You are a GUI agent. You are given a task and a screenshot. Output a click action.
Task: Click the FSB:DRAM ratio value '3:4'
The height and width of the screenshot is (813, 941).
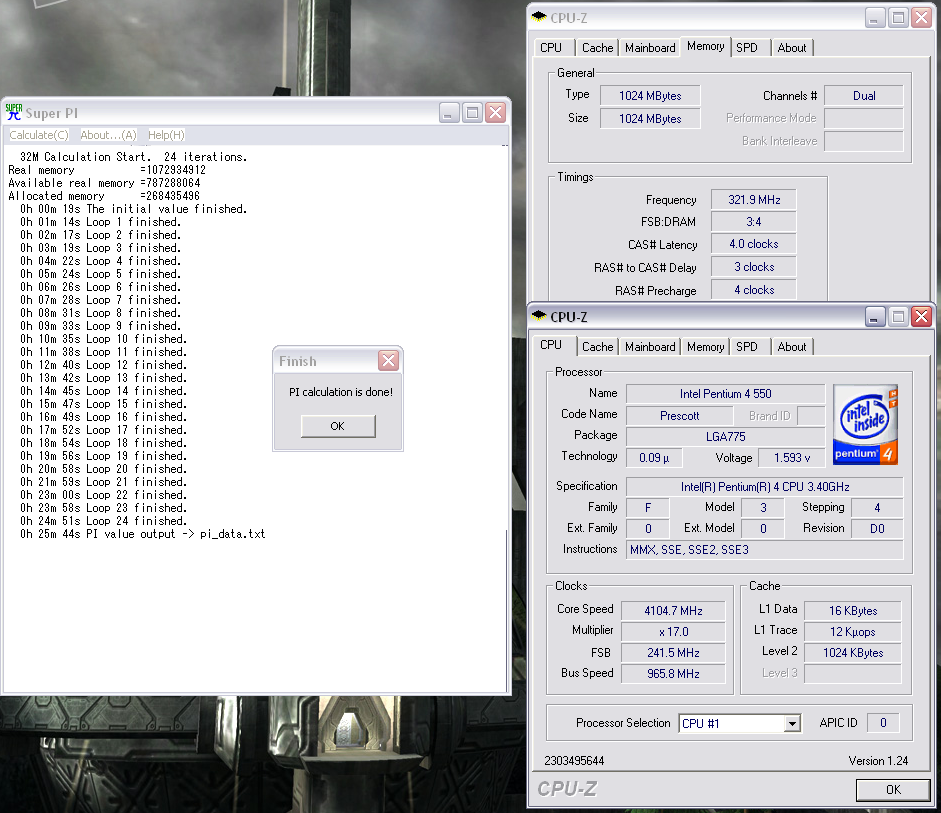pyautogui.click(x=754, y=222)
